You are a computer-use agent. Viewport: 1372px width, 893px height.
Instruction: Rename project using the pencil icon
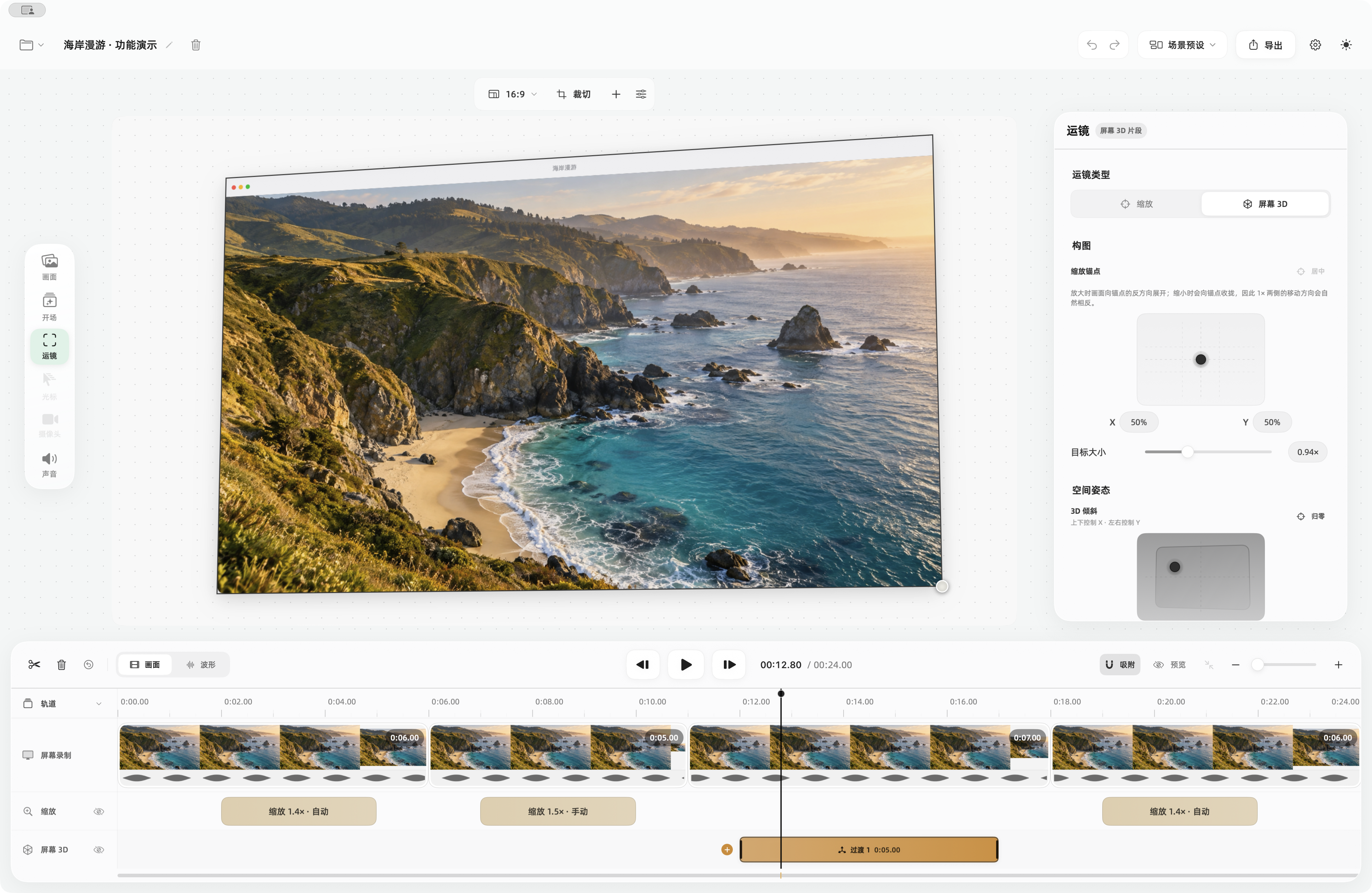[x=169, y=45]
